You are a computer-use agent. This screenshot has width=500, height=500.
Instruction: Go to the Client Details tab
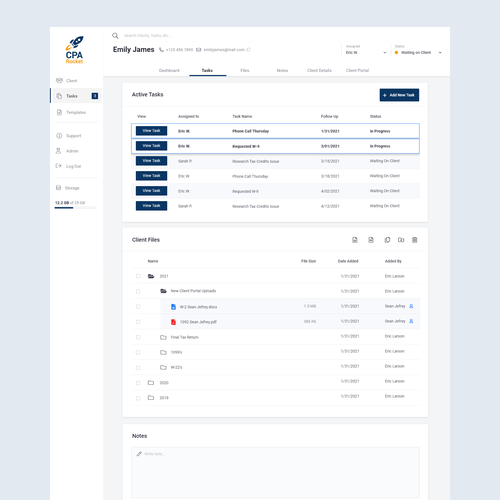coord(319,70)
